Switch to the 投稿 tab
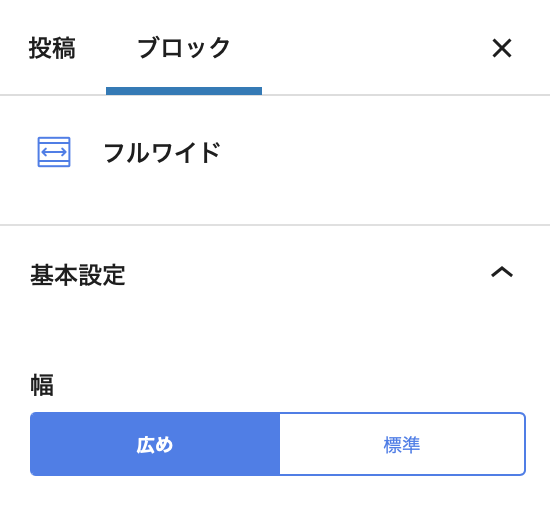 pos(52,48)
